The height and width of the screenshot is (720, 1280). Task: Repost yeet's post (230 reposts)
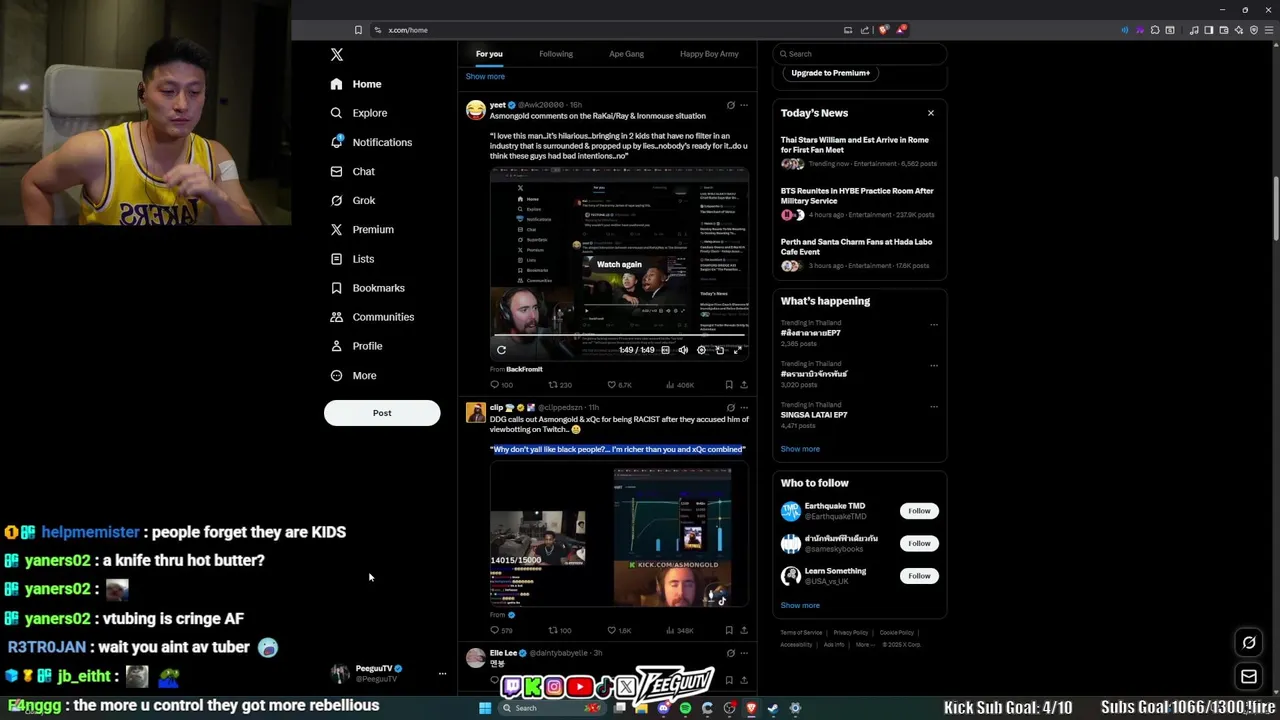pos(560,385)
